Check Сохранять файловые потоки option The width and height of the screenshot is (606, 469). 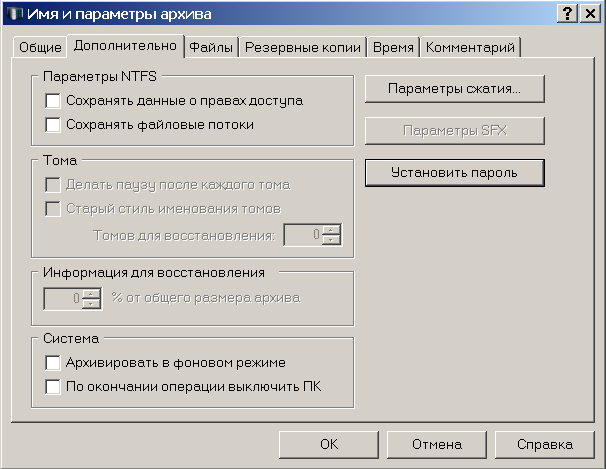53,124
